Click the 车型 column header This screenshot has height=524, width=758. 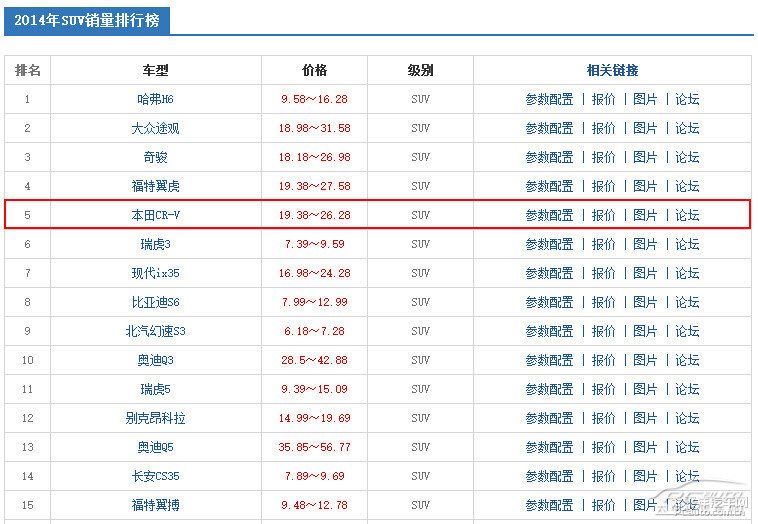tap(155, 71)
